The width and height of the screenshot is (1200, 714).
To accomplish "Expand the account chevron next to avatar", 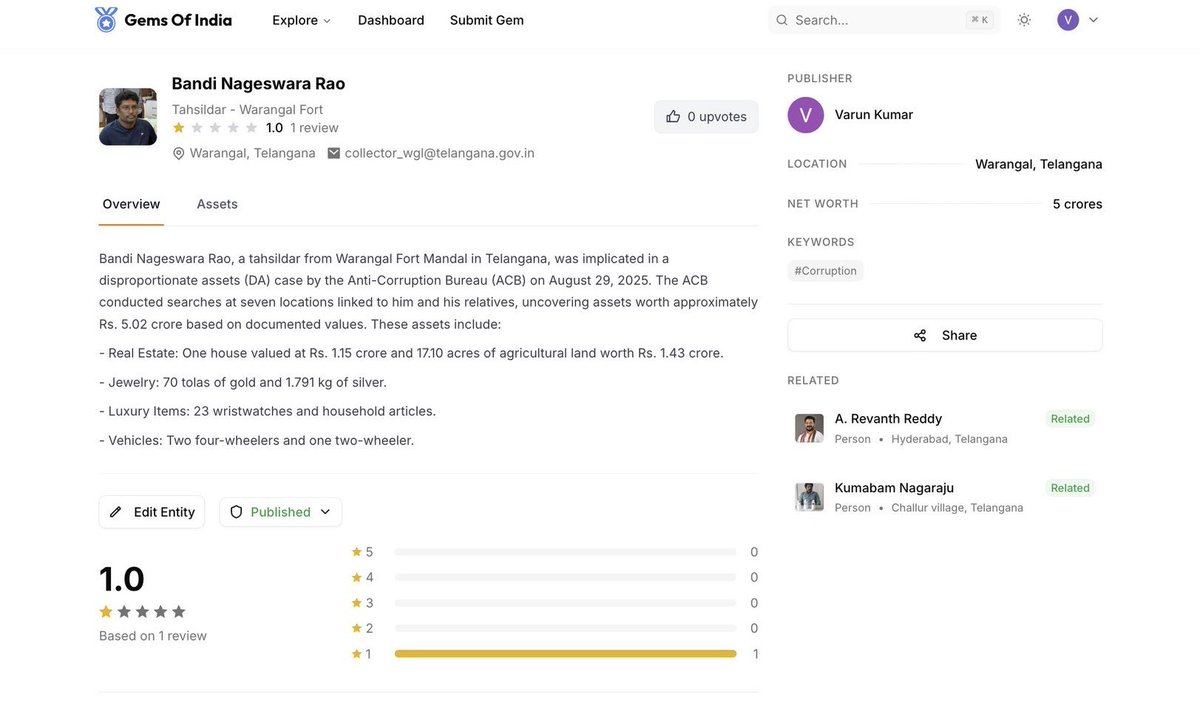I will [1093, 20].
